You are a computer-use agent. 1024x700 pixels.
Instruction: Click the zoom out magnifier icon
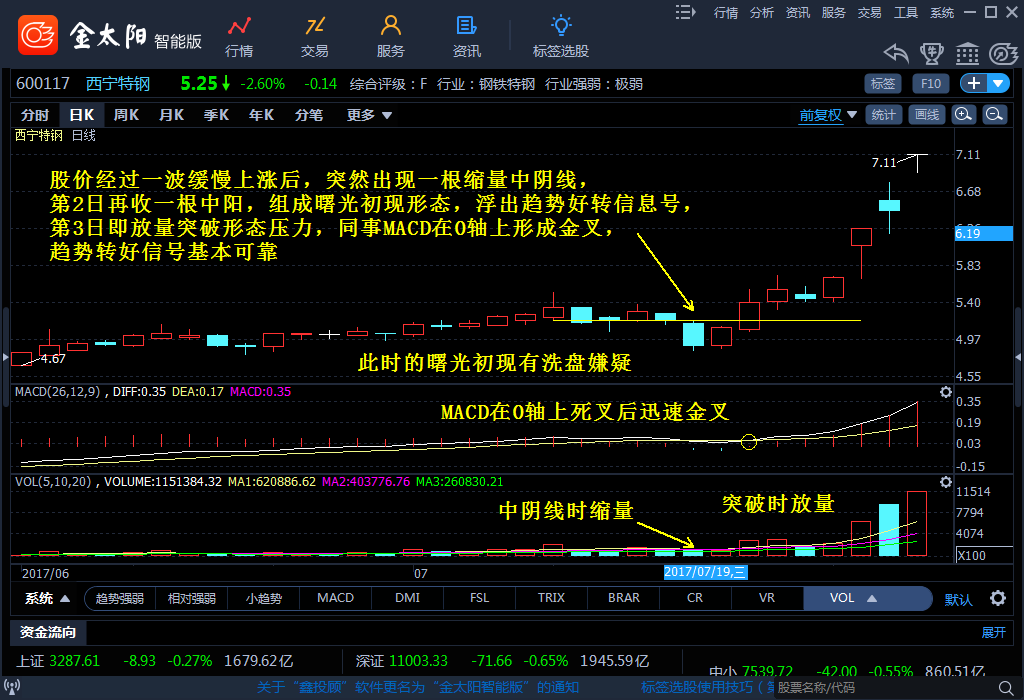[x=995, y=115]
